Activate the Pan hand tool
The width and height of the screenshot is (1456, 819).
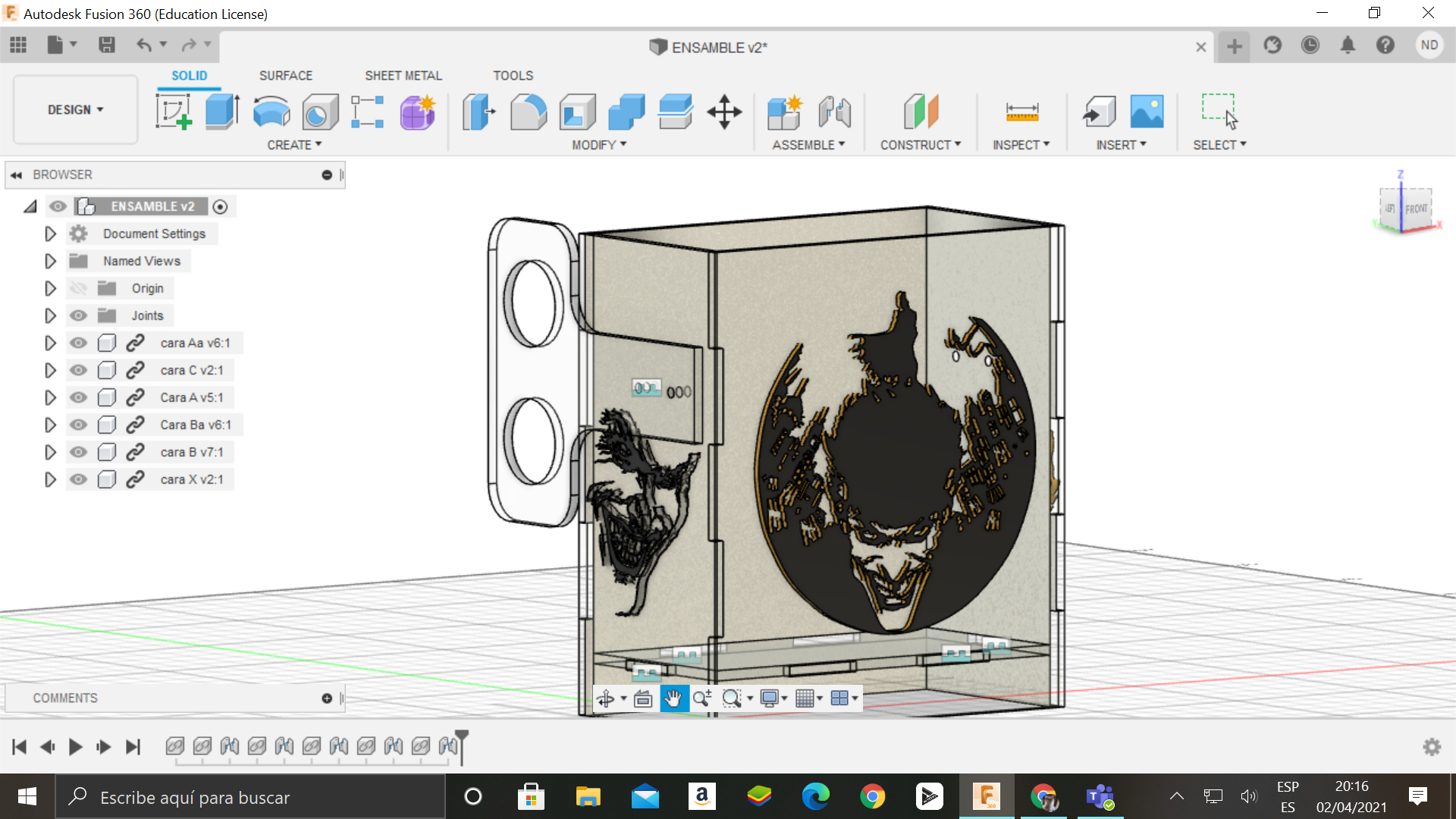pyautogui.click(x=673, y=698)
